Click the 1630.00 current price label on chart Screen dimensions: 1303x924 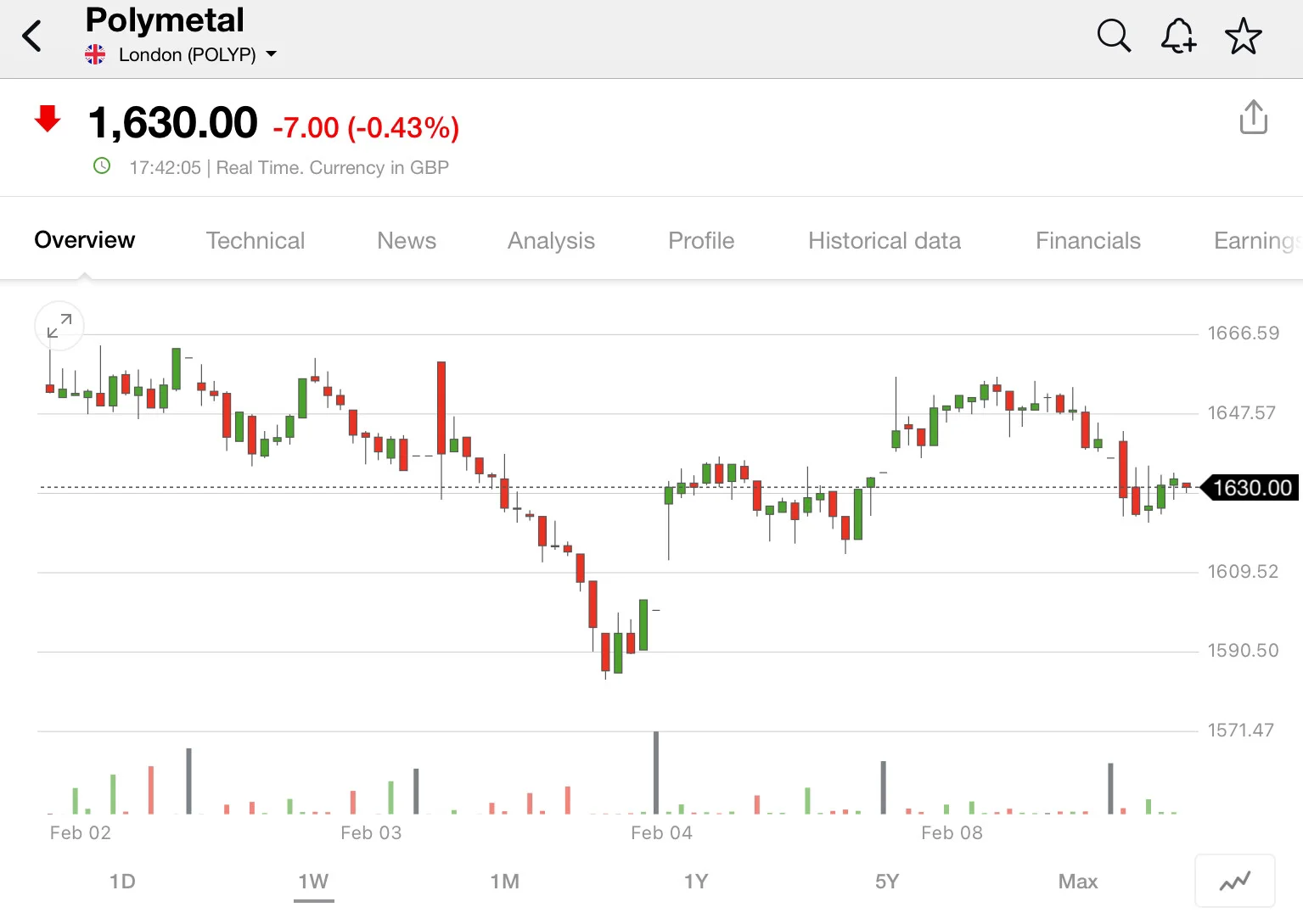click(x=1250, y=488)
